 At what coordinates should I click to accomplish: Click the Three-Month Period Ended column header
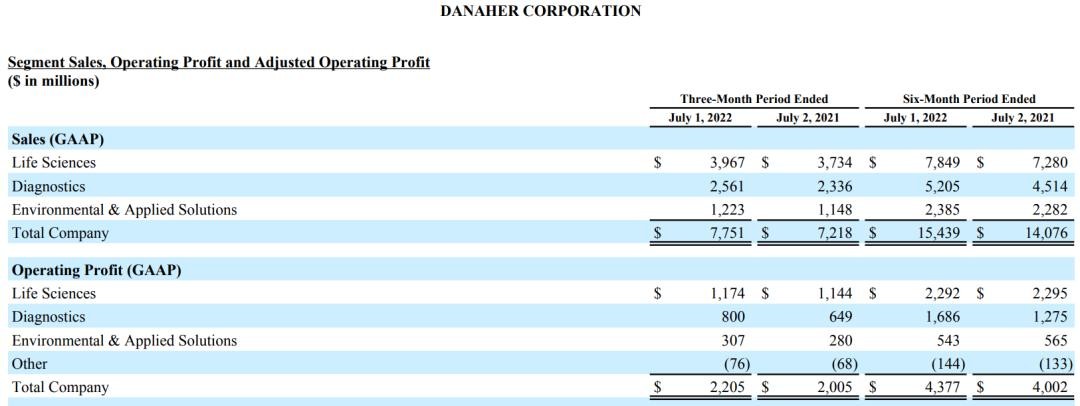tap(754, 99)
